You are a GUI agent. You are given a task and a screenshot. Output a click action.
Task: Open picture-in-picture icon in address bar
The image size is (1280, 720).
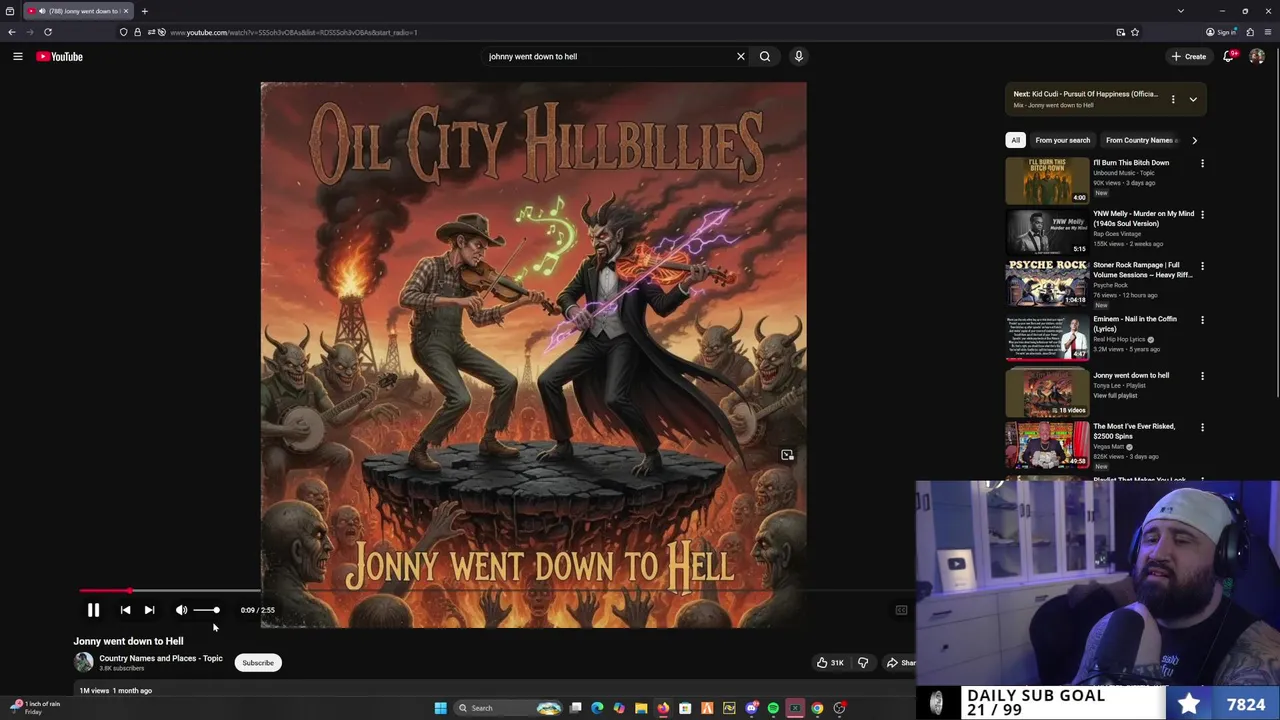click(x=1121, y=32)
